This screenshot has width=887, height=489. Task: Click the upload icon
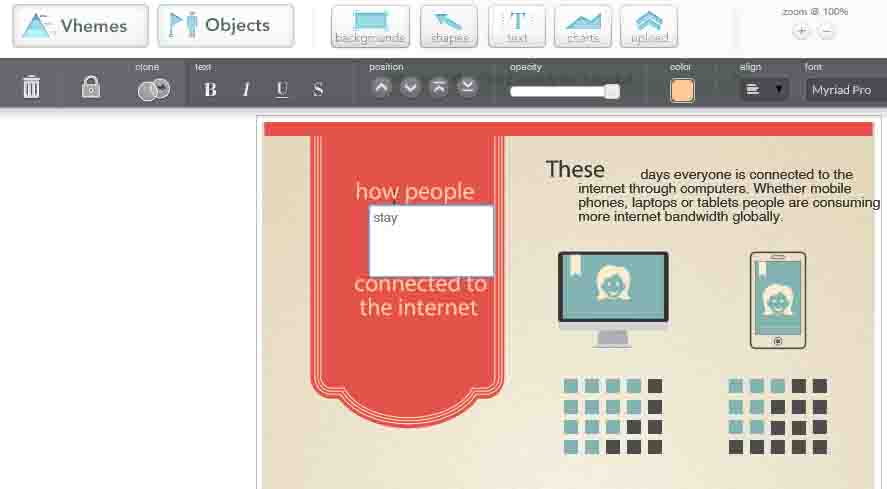648,26
